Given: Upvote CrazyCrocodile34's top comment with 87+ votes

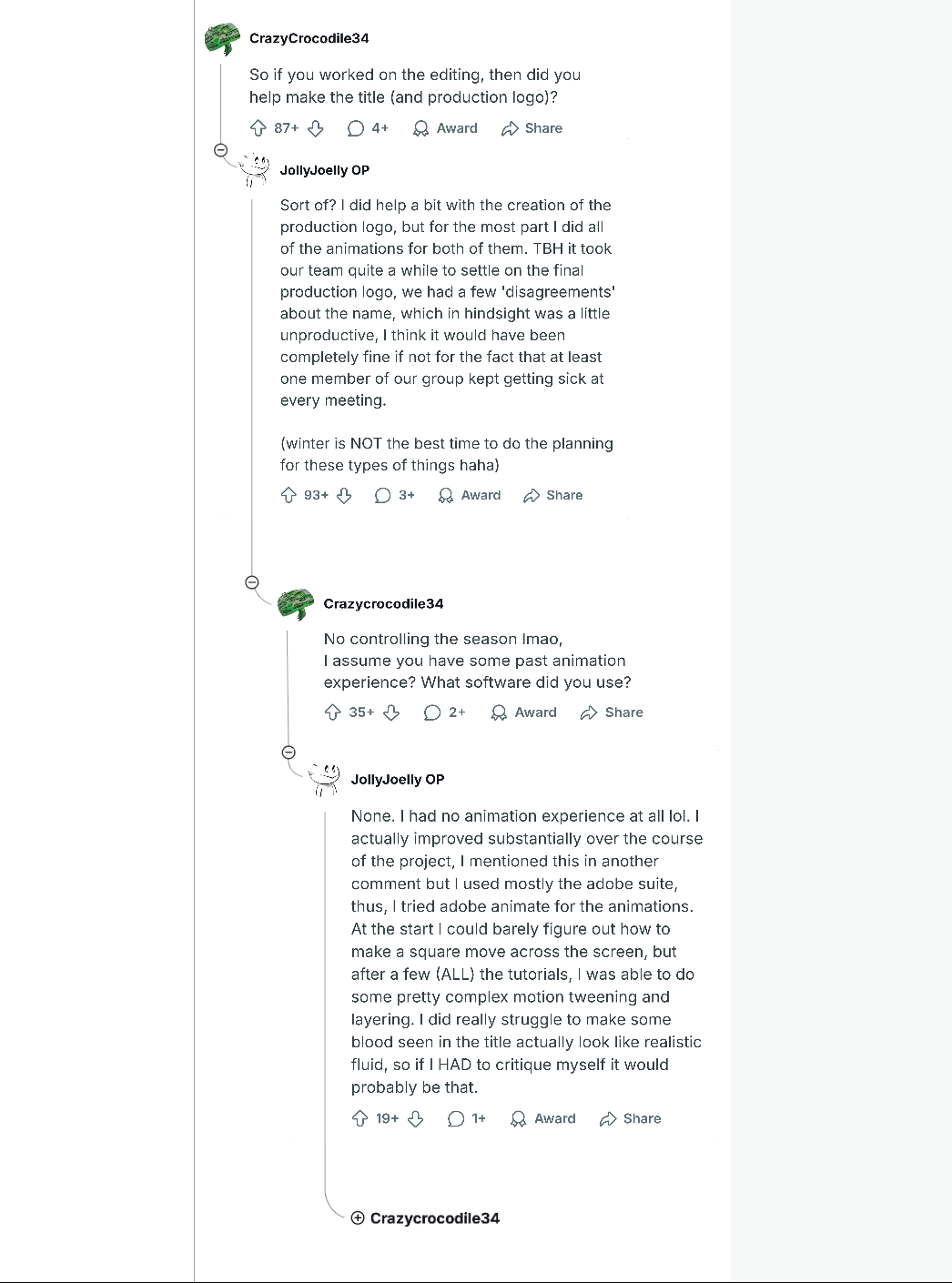Looking at the screenshot, I should [x=258, y=128].
